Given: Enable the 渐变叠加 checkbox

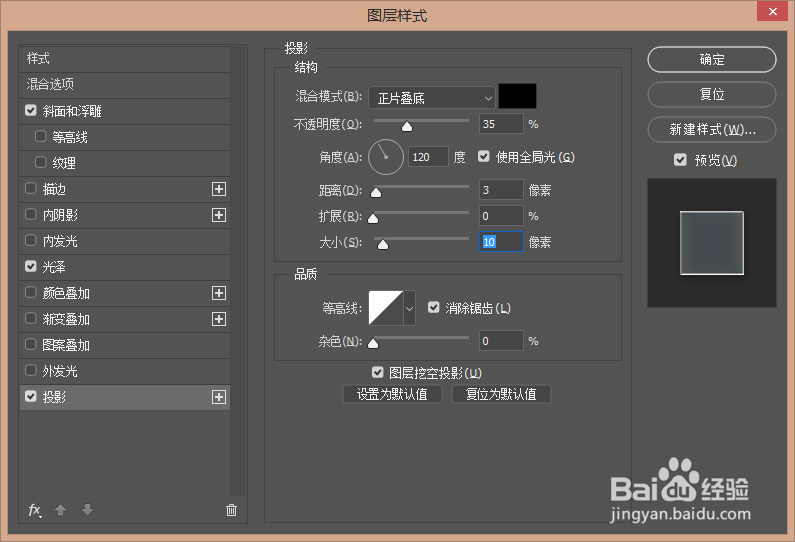Looking at the screenshot, I should pyautogui.click(x=31, y=318).
